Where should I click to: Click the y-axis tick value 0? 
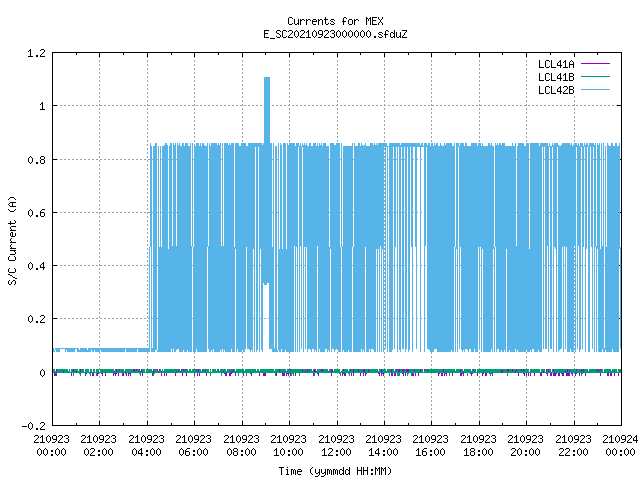42,373
